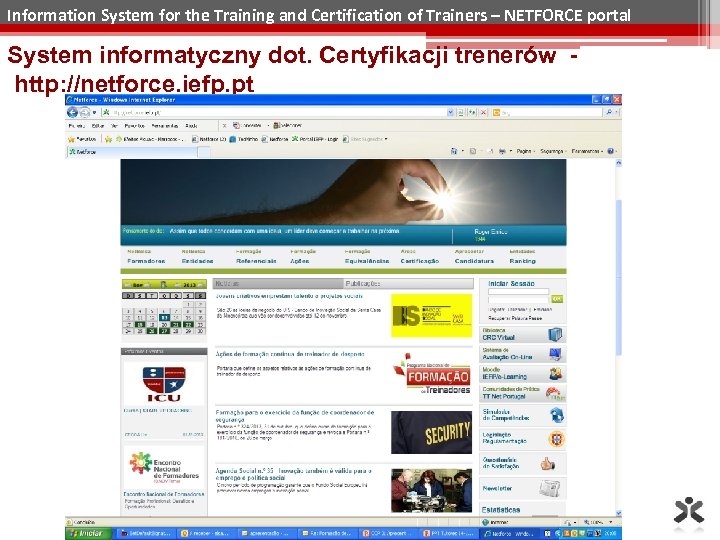720x540 pixels.
Task: Open the Simulador de Competências icon
Action: (557, 415)
